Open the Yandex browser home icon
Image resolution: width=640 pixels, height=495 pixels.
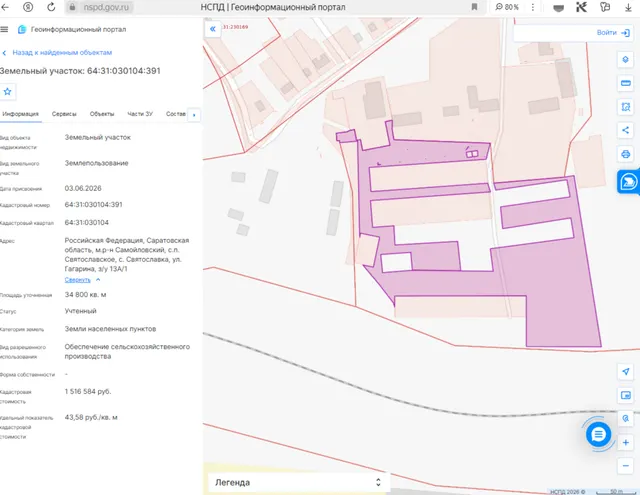28,7
